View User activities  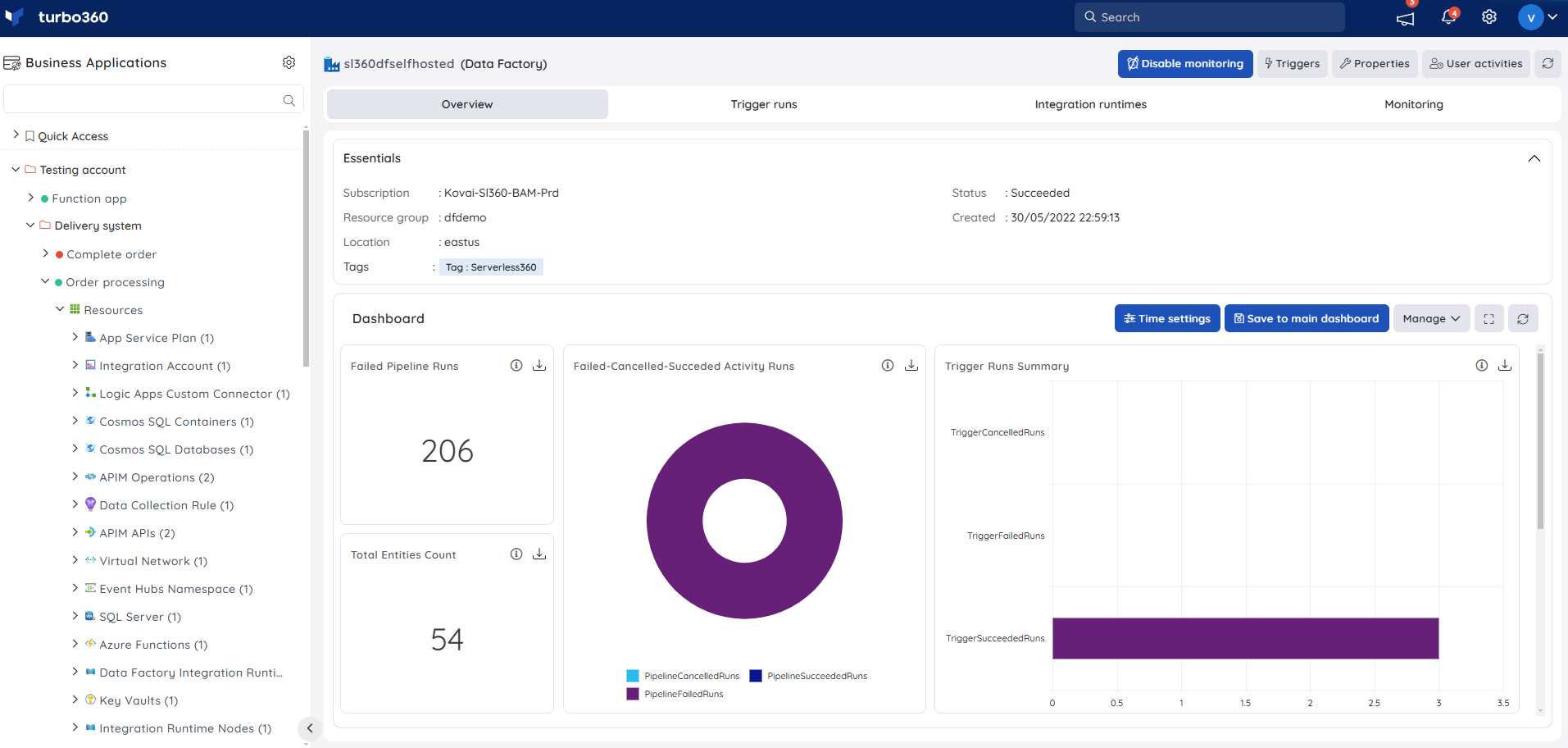pos(1476,63)
